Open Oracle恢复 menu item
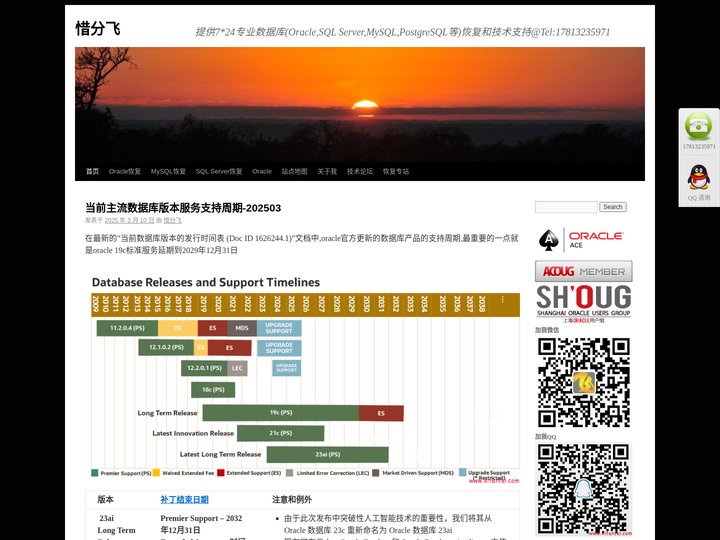 pyautogui.click(x=124, y=171)
